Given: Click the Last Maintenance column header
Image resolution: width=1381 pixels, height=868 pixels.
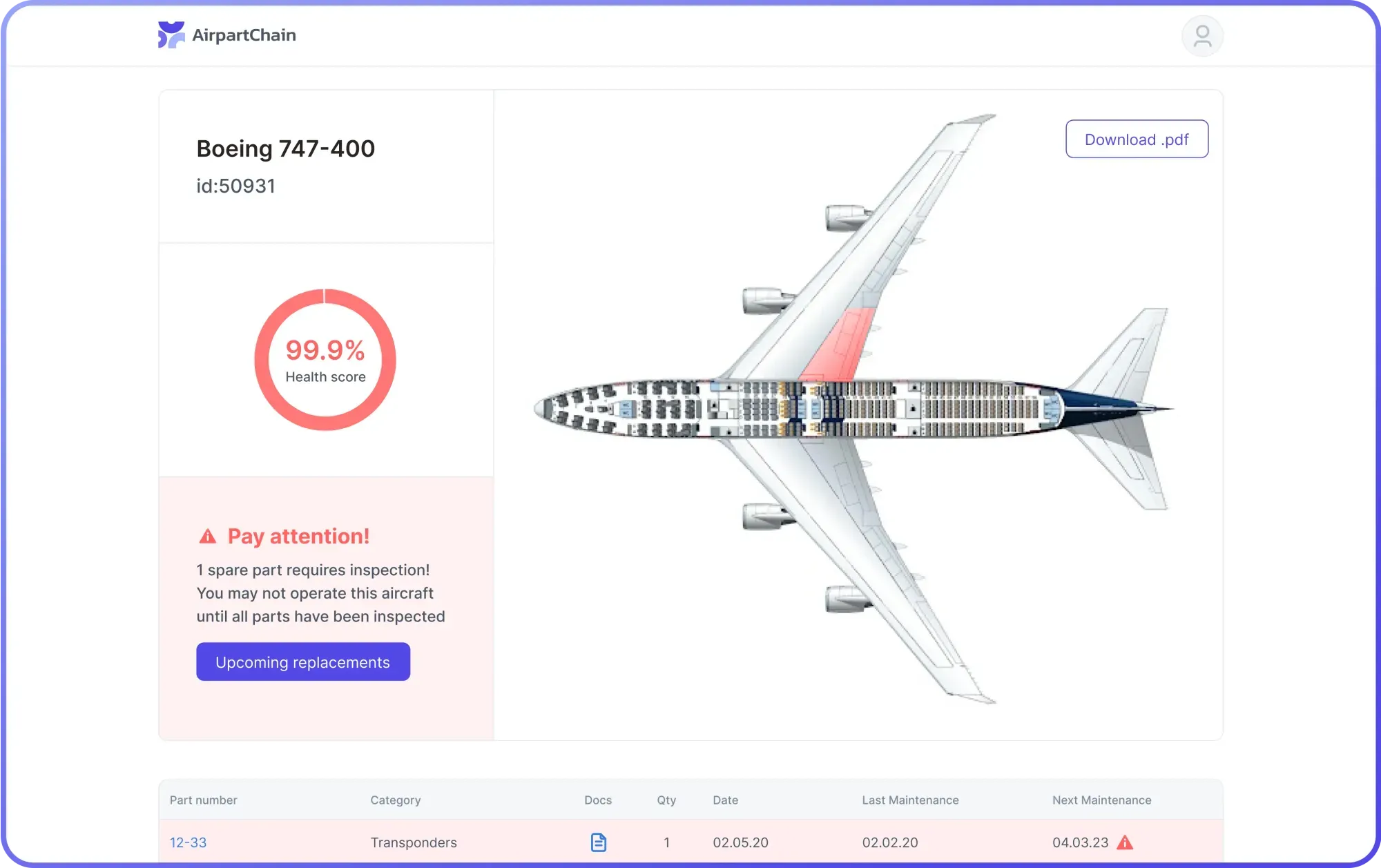Looking at the screenshot, I should (x=910, y=800).
